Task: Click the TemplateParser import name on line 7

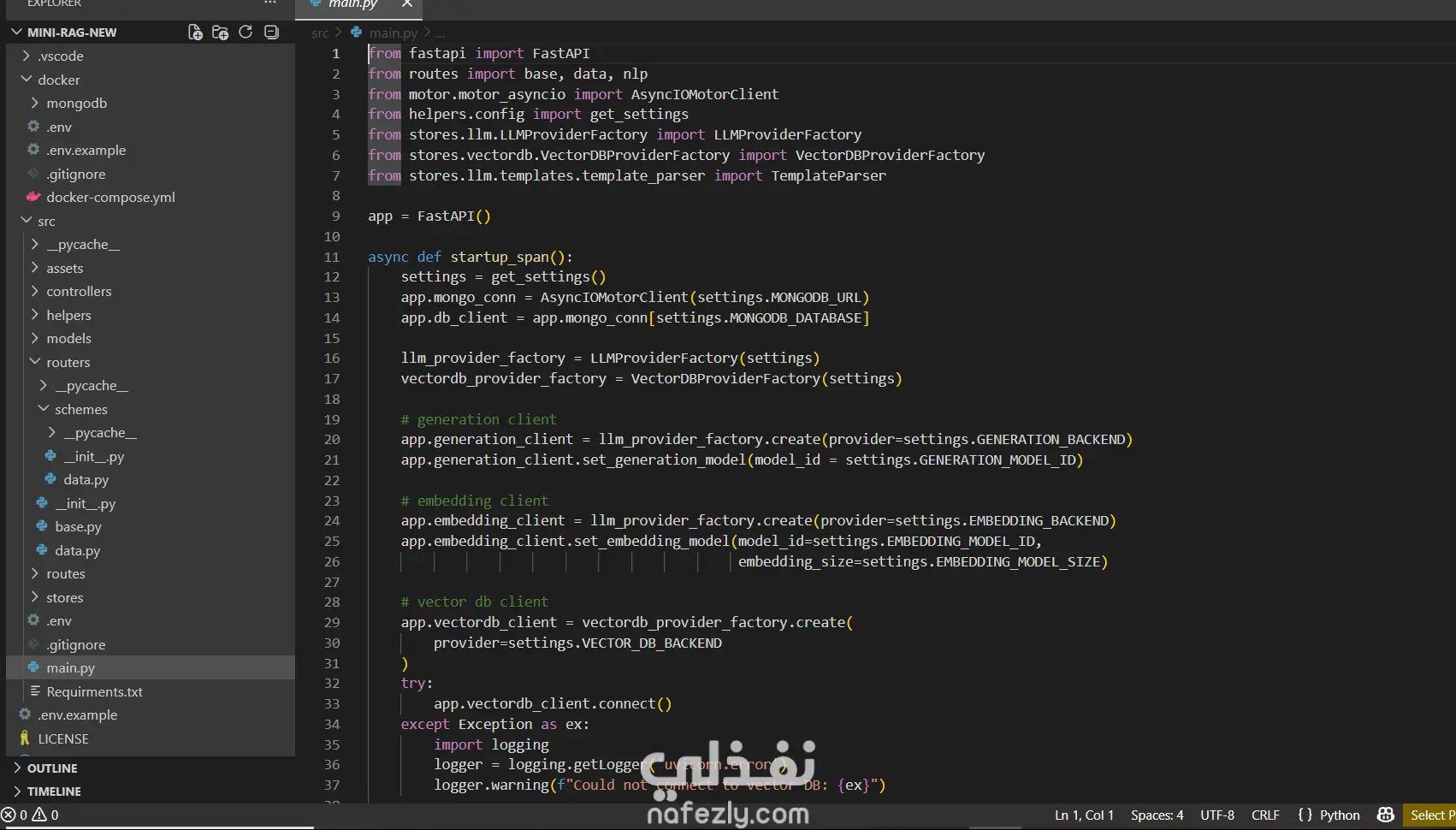Action: pyautogui.click(x=828, y=175)
